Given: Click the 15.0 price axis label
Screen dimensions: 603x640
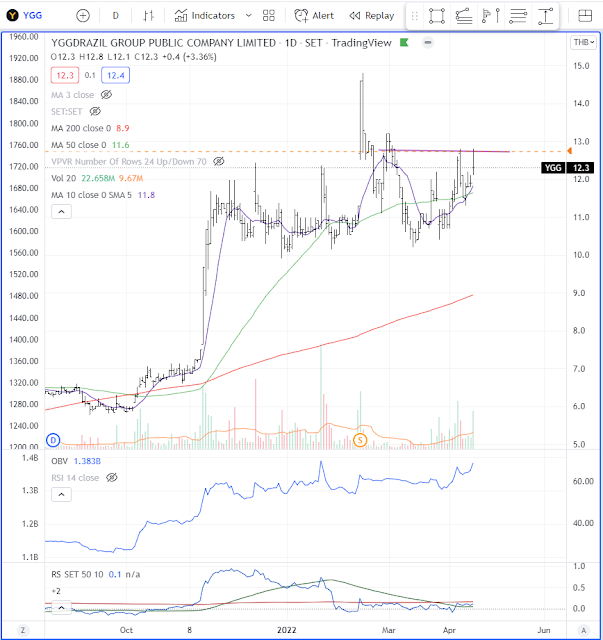Looking at the screenshot, I should click(581, 66).
